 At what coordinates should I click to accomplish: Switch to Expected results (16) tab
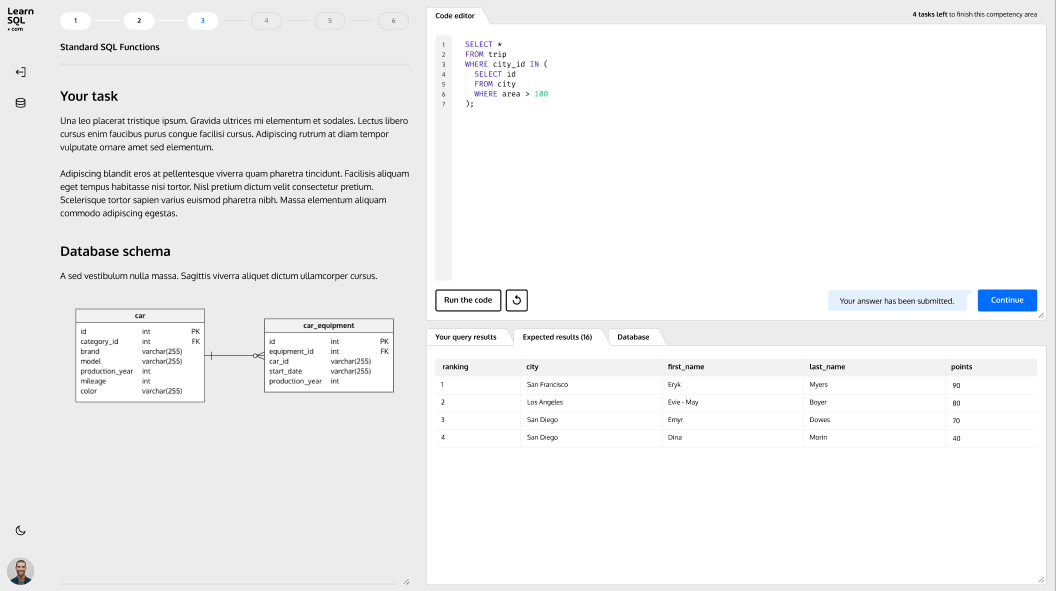tap(557, 337)
